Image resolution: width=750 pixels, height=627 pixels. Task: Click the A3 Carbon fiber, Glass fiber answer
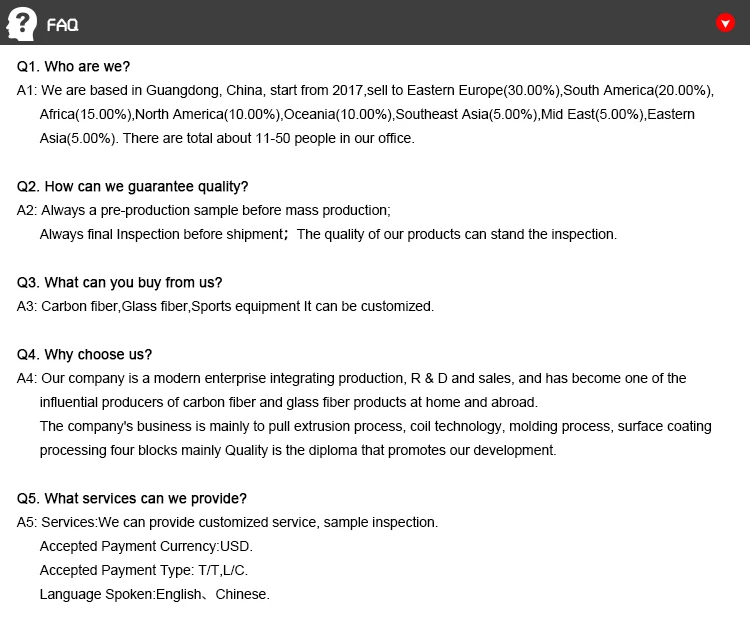click(x=226, y=307)
